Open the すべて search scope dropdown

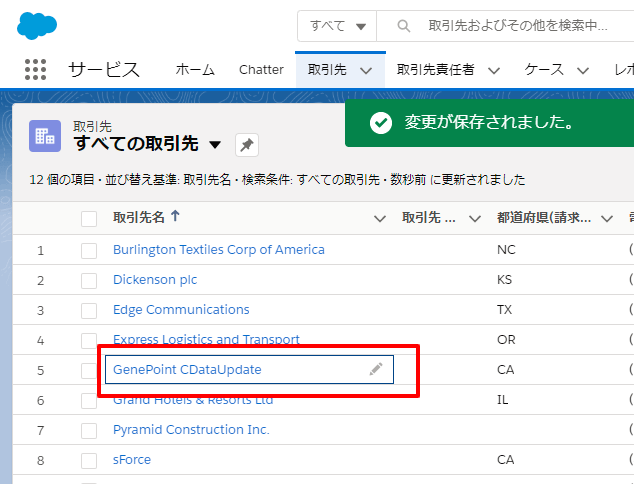pos(337,25)
